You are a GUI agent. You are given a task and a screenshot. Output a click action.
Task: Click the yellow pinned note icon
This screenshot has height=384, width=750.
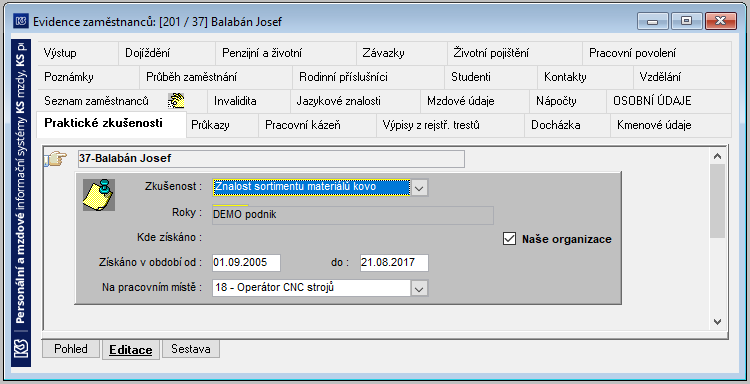99,195
